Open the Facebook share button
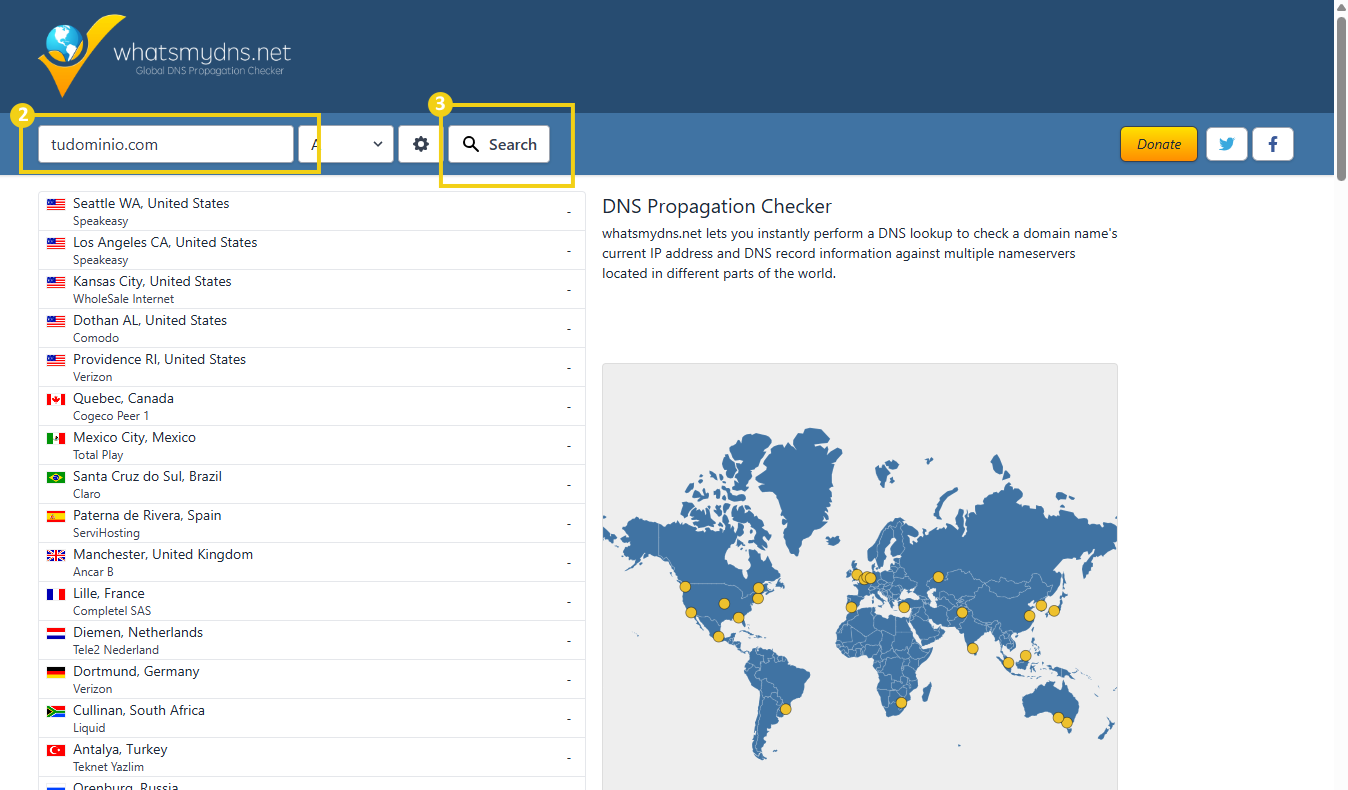Screen dimensions: 1348x790 tap(1273, 144)
